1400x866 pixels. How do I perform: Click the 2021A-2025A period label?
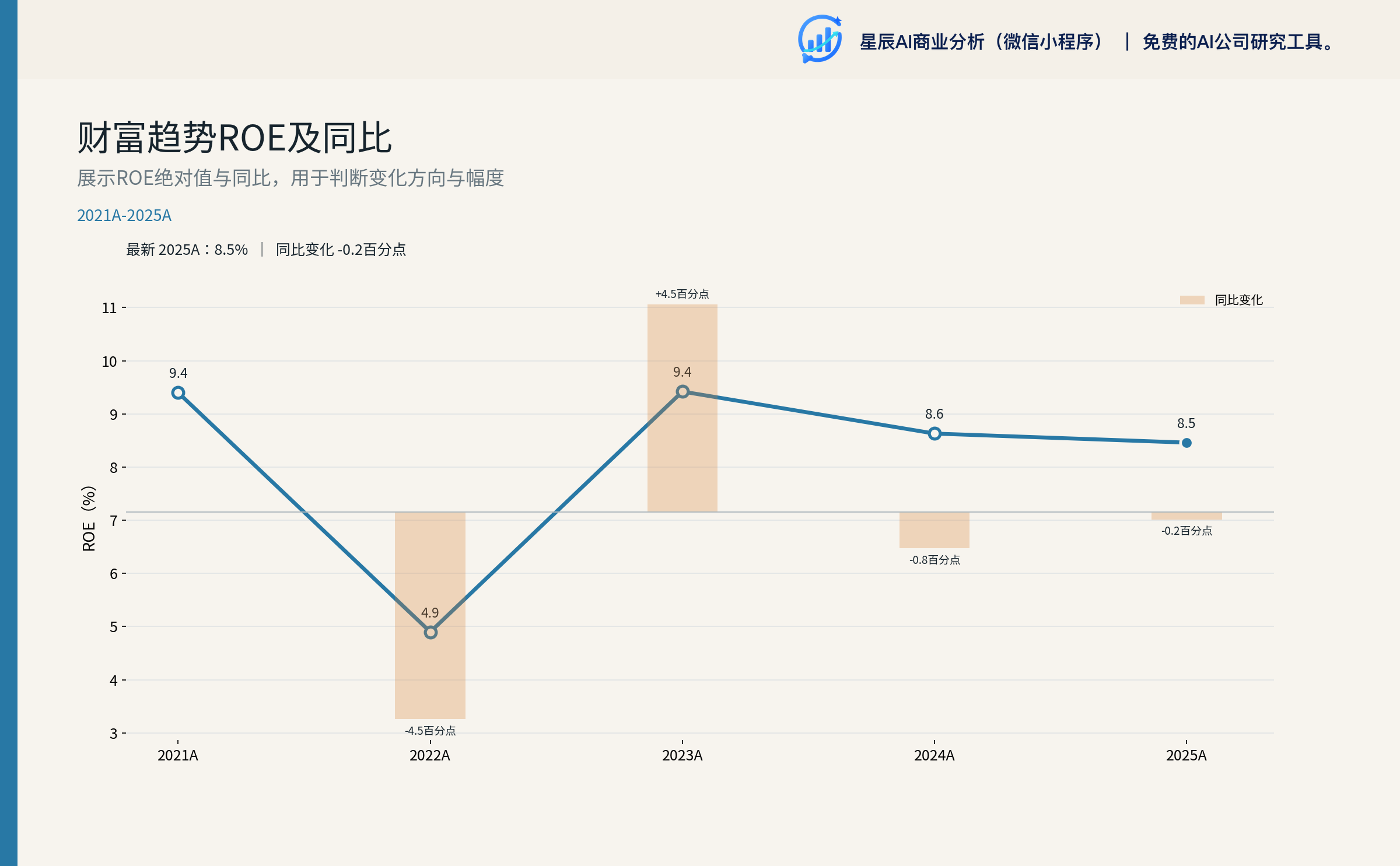[124, 216]
